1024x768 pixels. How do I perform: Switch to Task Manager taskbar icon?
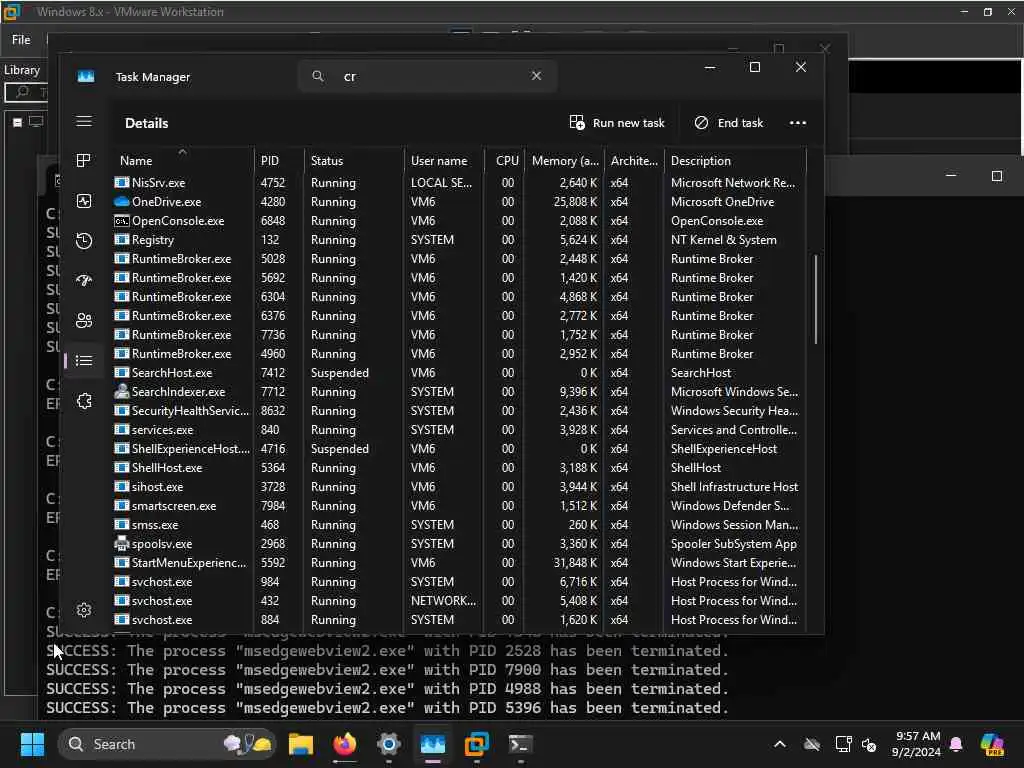coord(432,744)
